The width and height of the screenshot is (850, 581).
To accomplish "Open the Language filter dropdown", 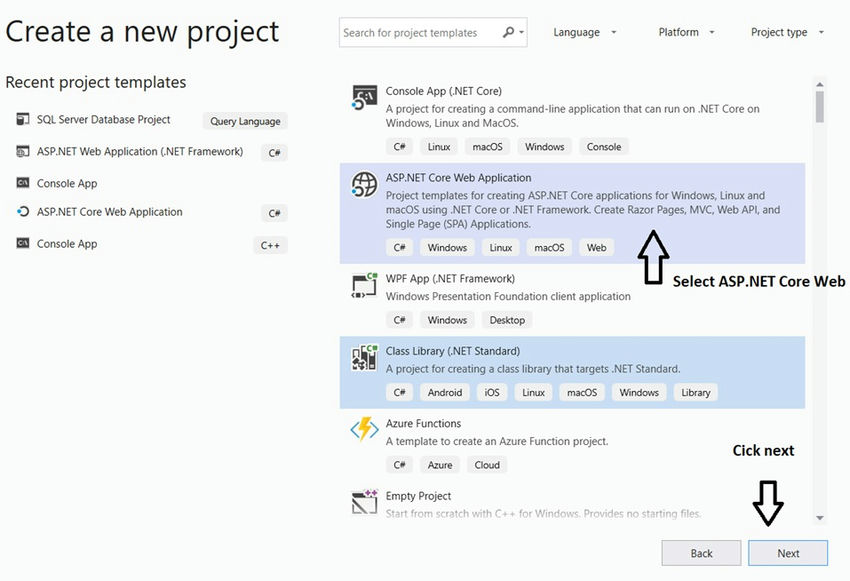I will pos(585,32).
